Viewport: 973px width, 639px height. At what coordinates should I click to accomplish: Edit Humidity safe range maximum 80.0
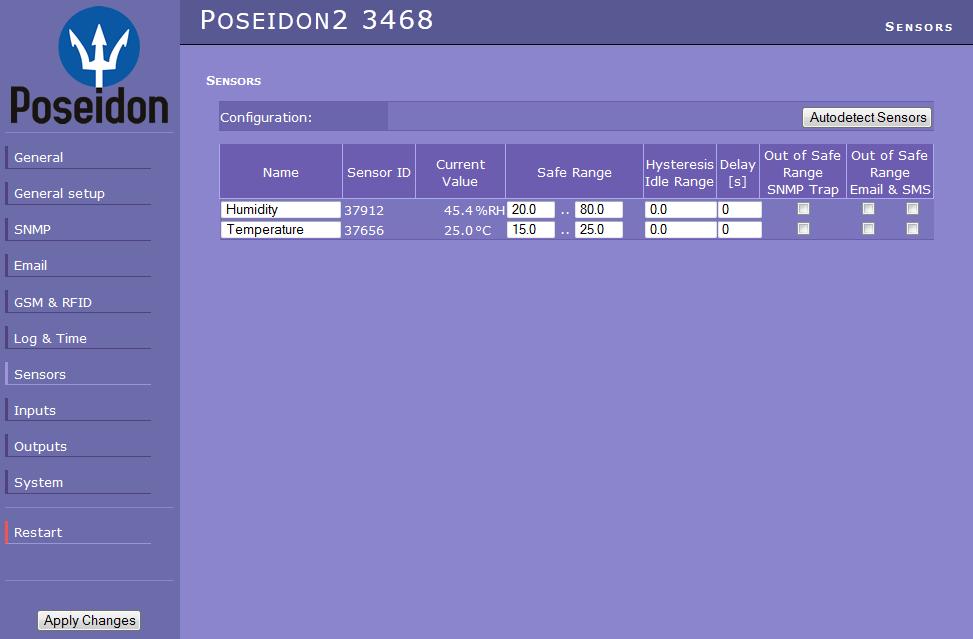point(599,210)
